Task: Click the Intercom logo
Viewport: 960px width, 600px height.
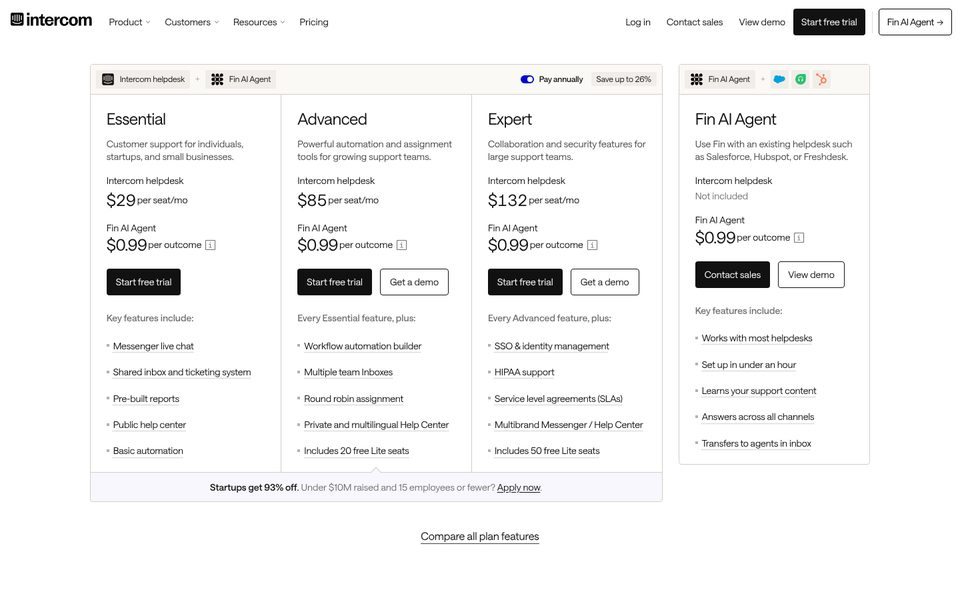Action: click(51, 20)
